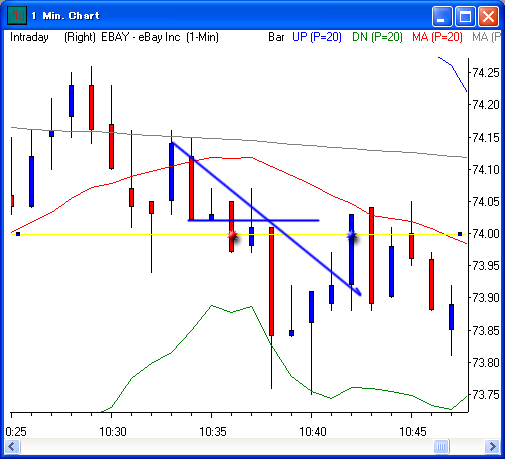Click the red sell signal star marker
Screen dimensions: 505x459
232,236
